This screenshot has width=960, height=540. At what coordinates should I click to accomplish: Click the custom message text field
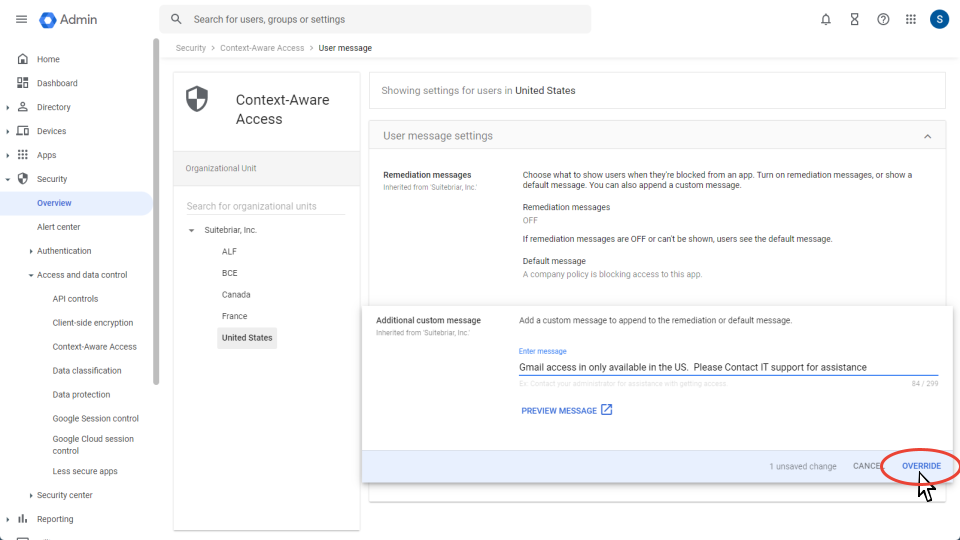tap(727, 367)
